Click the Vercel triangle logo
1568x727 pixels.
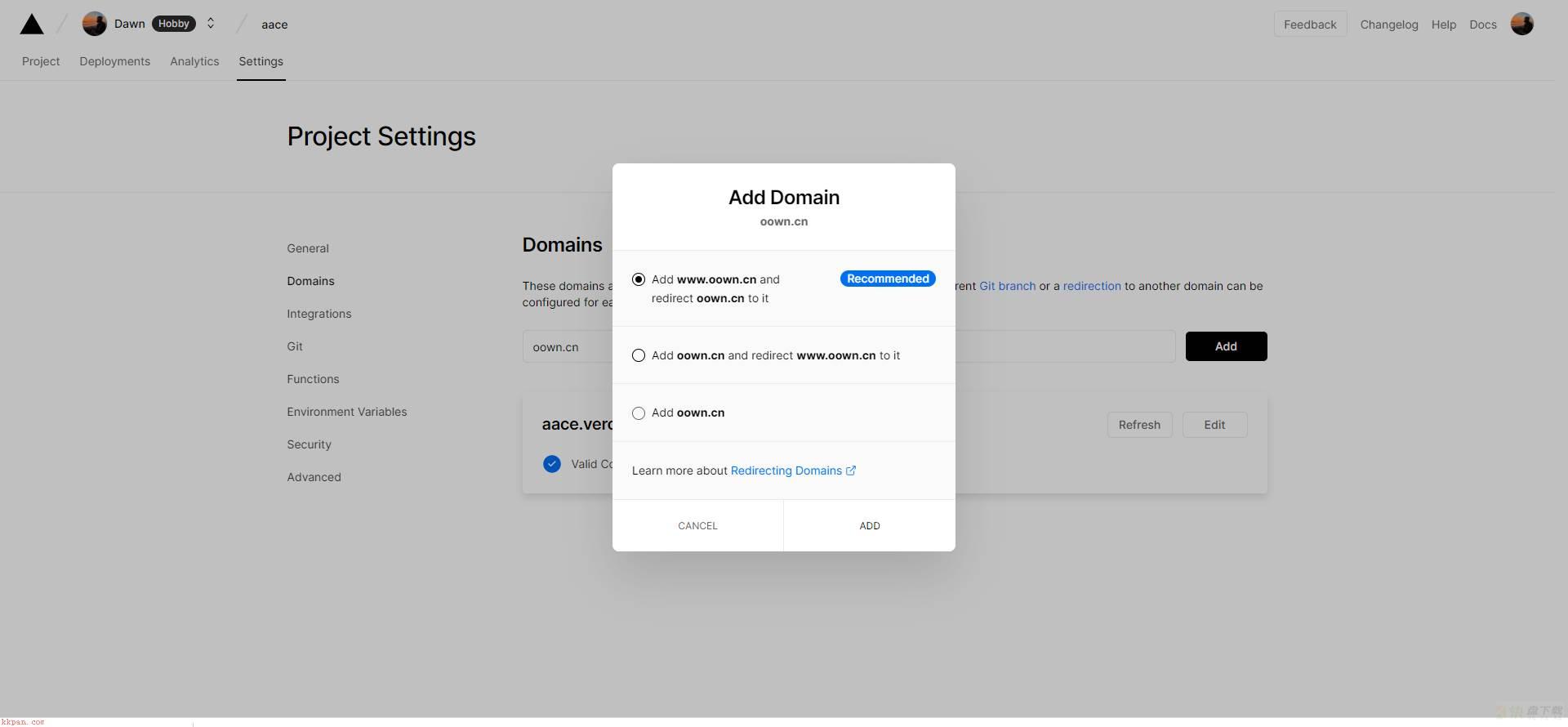32,24
